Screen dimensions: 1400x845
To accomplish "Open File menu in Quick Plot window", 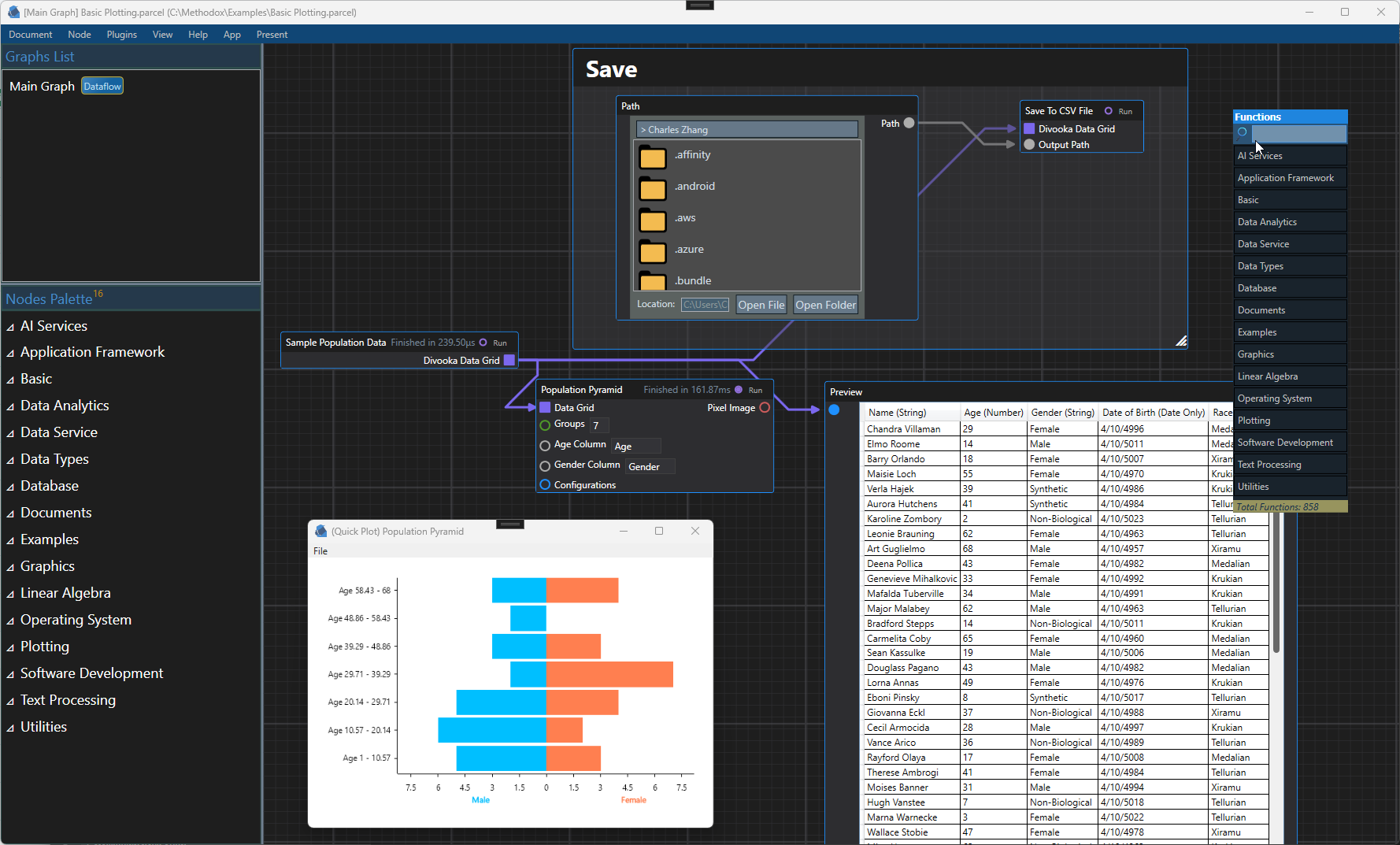I will 320,551.
